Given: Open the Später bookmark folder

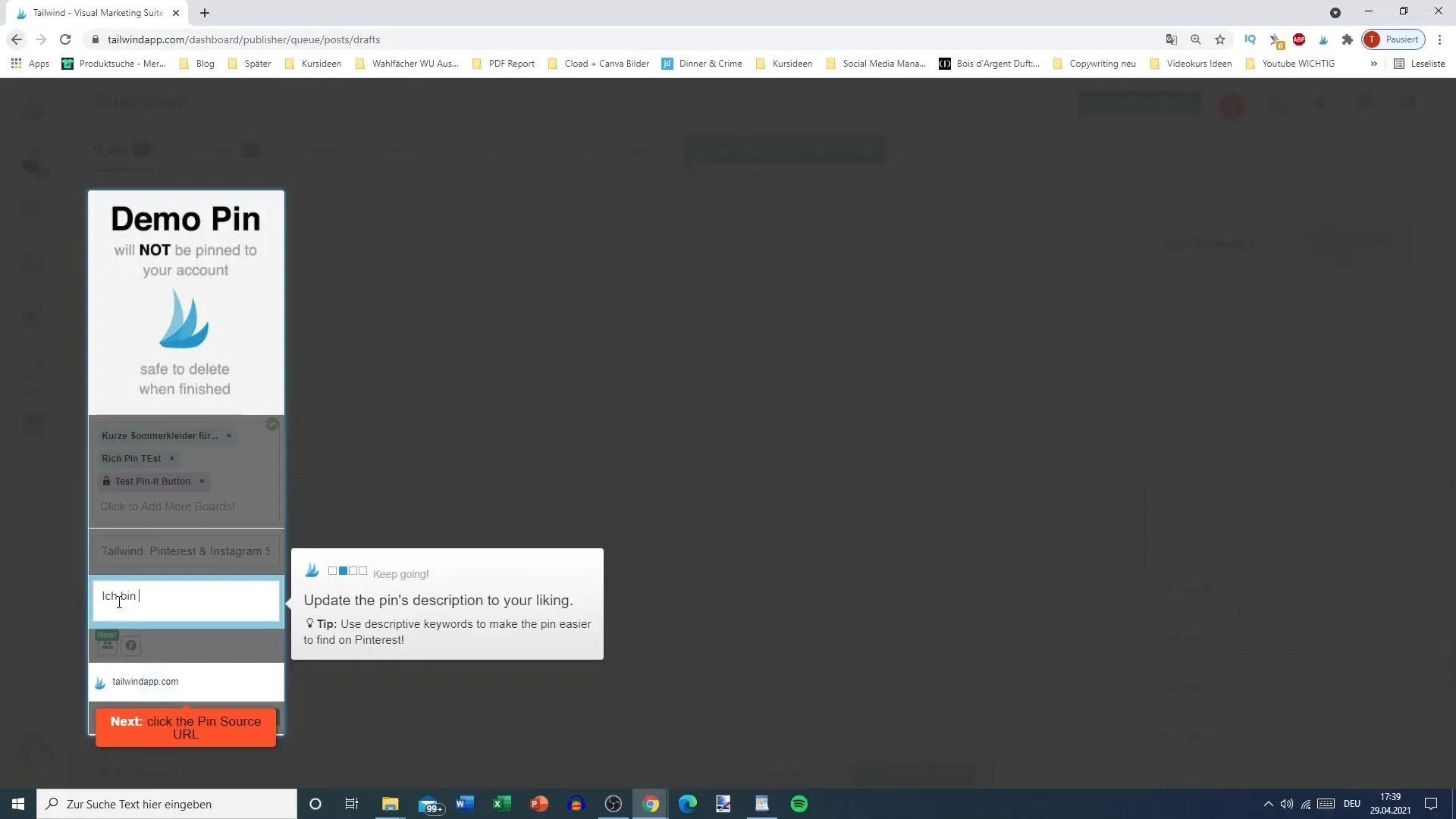Looking at the screenshot, I should [249, 64].
